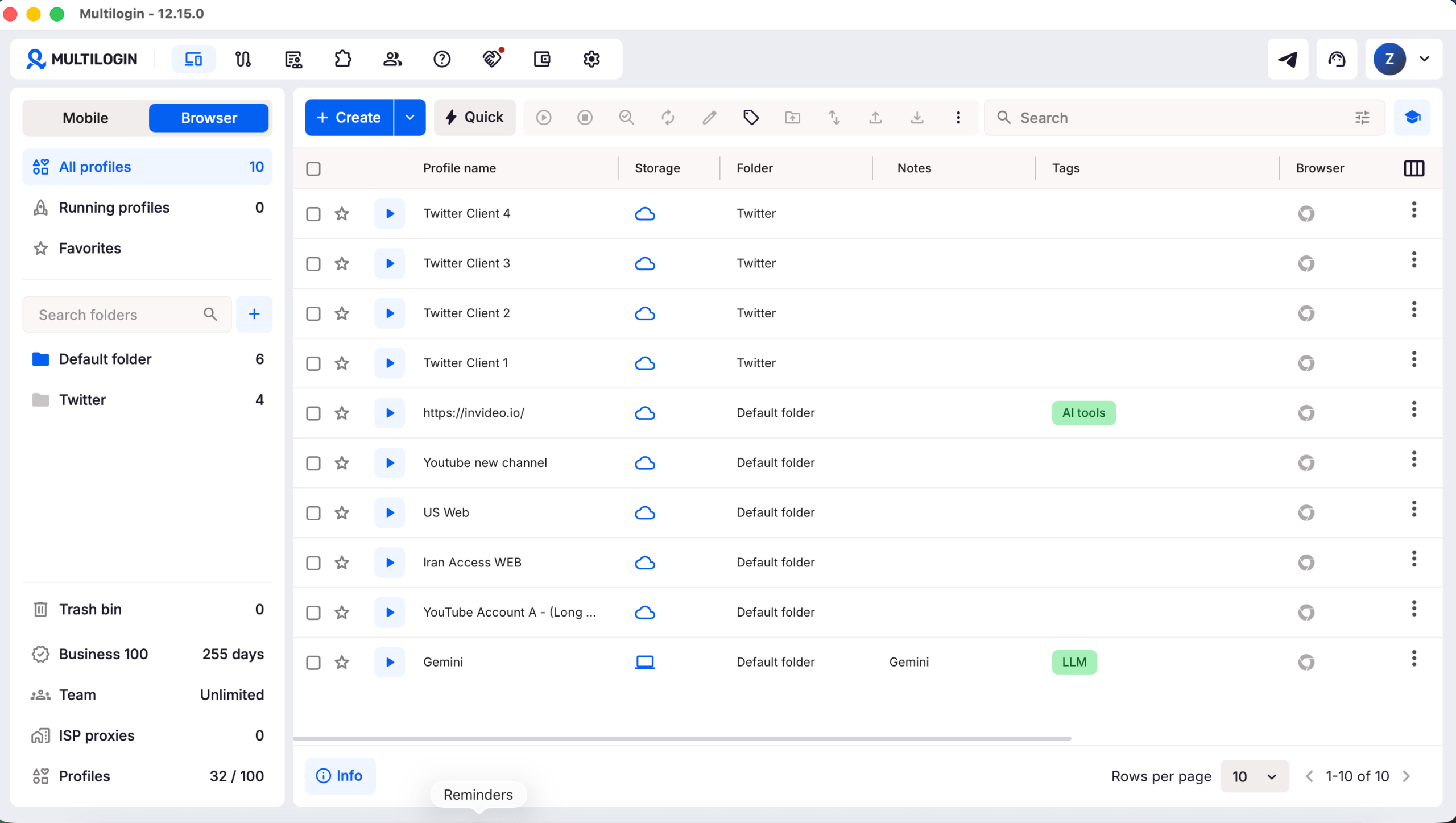Click the tag toolbar icon
1456x823 pixels.
(751, 118)
